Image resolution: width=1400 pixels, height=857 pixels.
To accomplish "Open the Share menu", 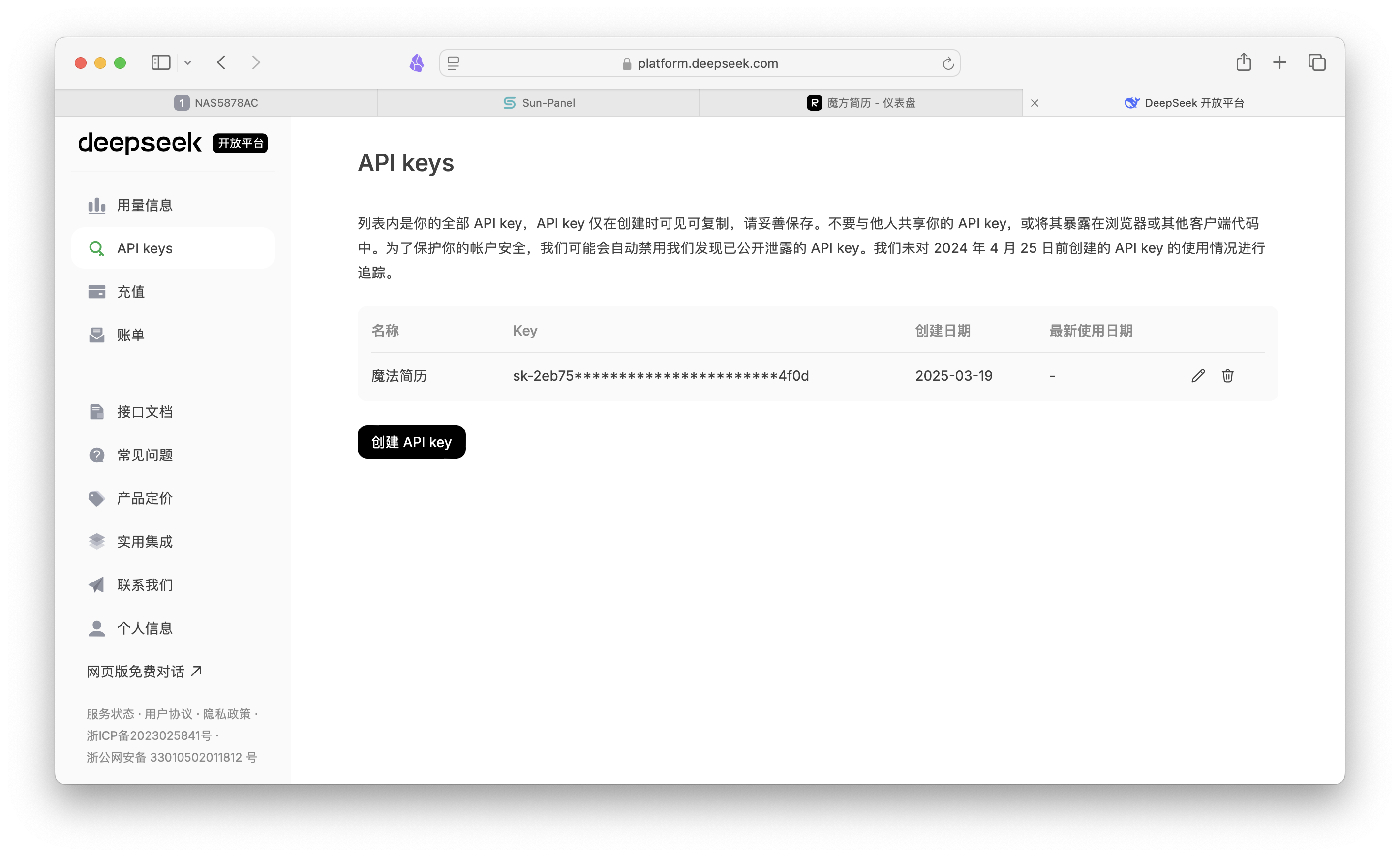I will (x=1244, y=61).
